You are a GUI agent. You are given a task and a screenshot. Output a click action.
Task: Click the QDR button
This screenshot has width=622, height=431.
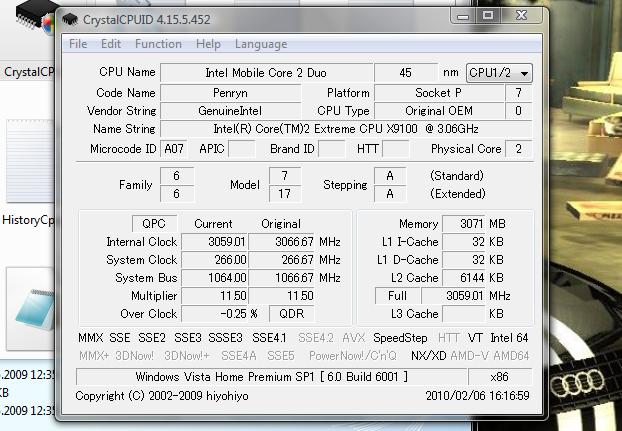(292, 314)
